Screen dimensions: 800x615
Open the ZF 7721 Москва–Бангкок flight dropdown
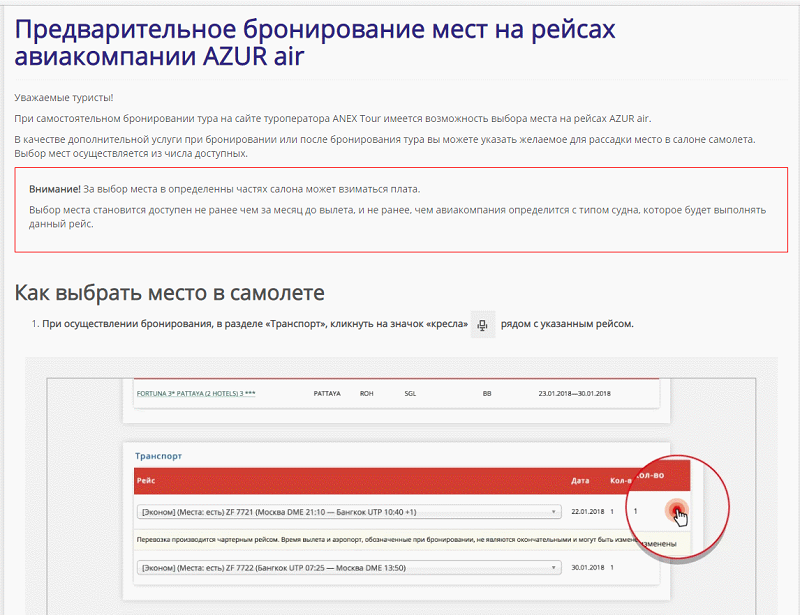click(349, 511)
